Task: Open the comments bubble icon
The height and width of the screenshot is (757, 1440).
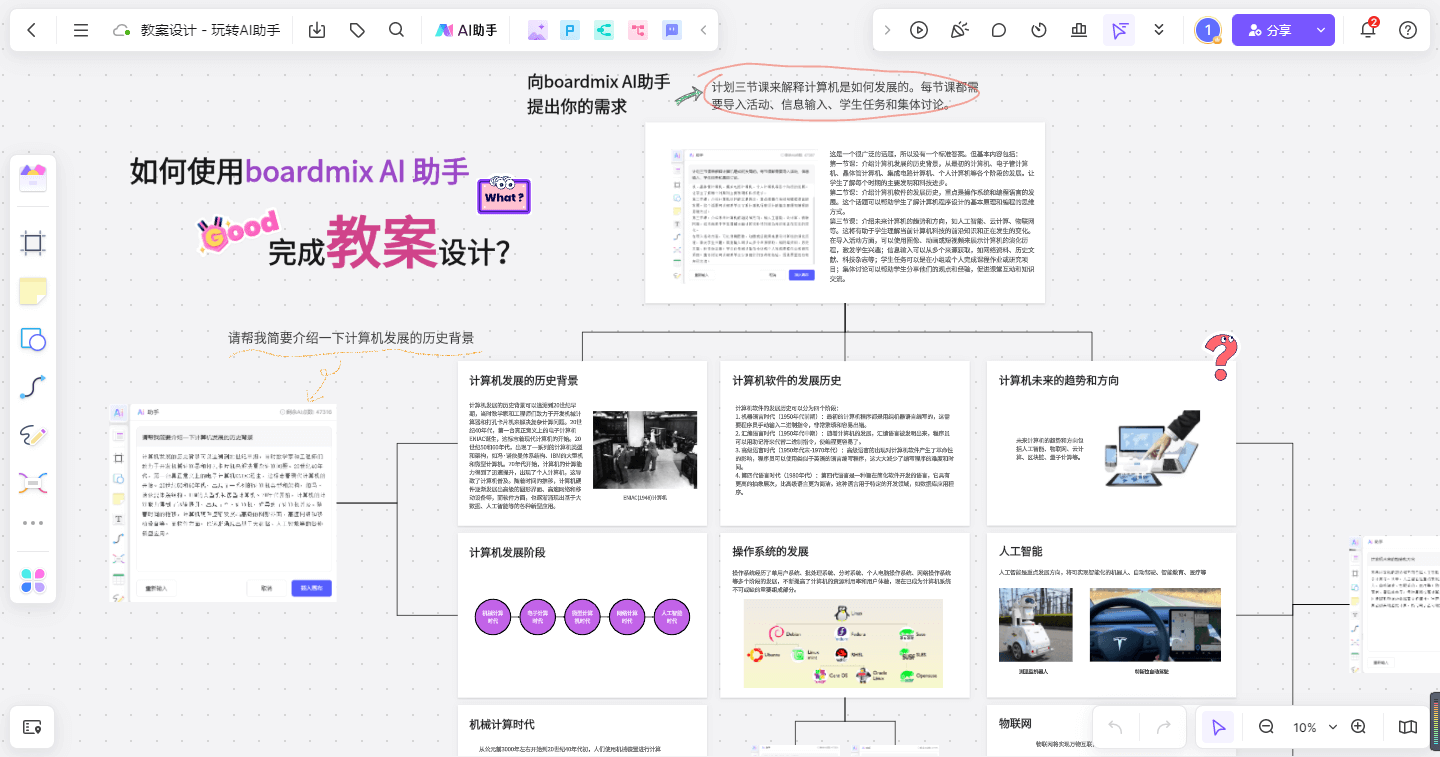Action: coord(999,30)
